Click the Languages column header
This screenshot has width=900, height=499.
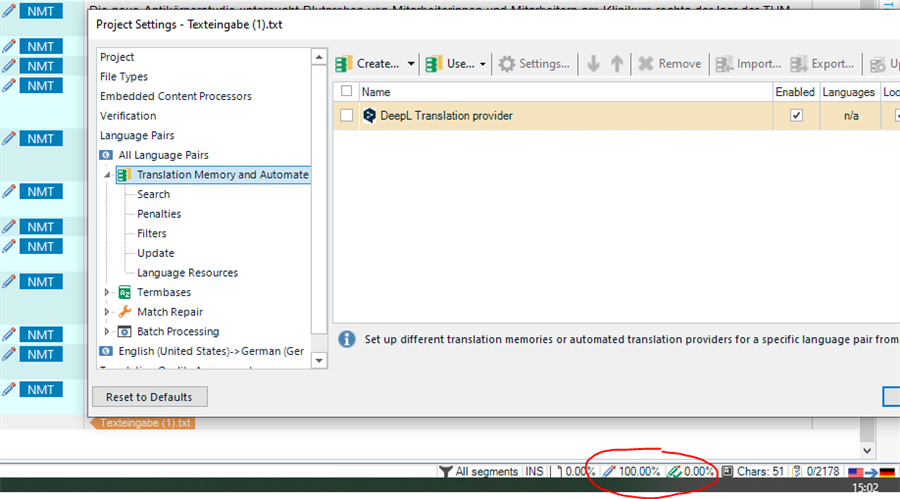pos(849,92)
